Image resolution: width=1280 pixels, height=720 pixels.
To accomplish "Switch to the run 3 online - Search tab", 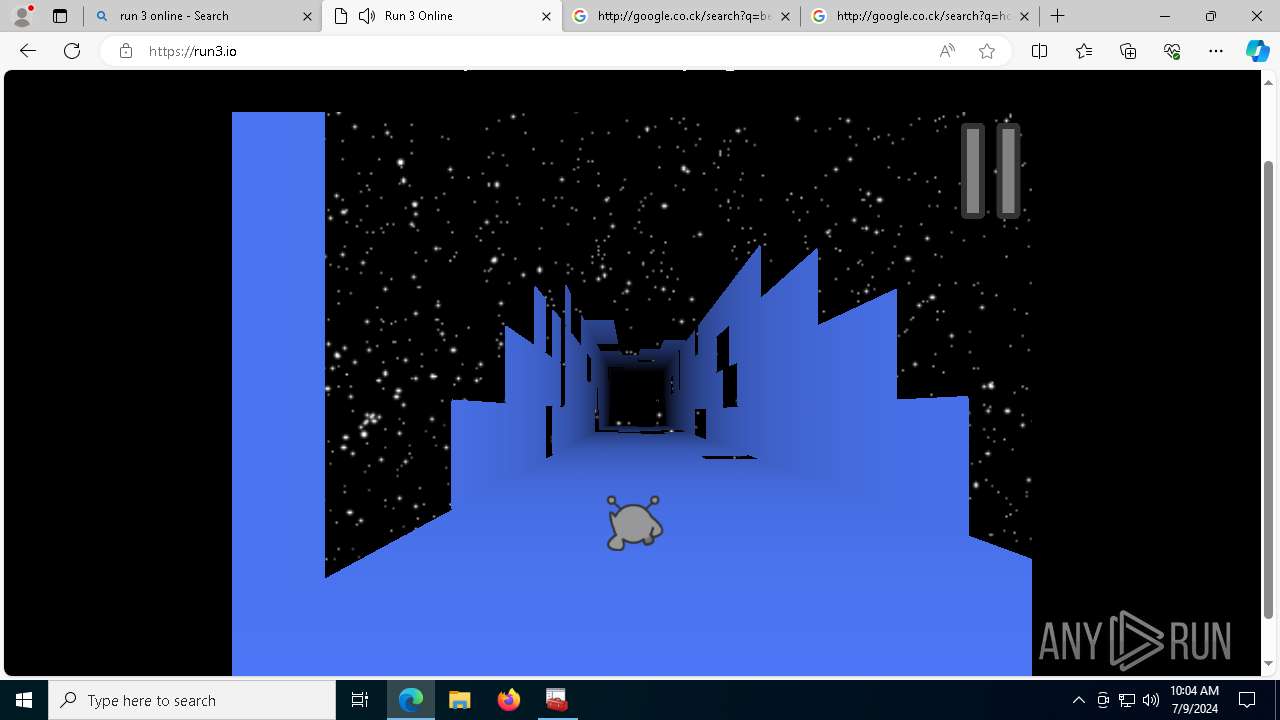I will (x=202, y=16).
